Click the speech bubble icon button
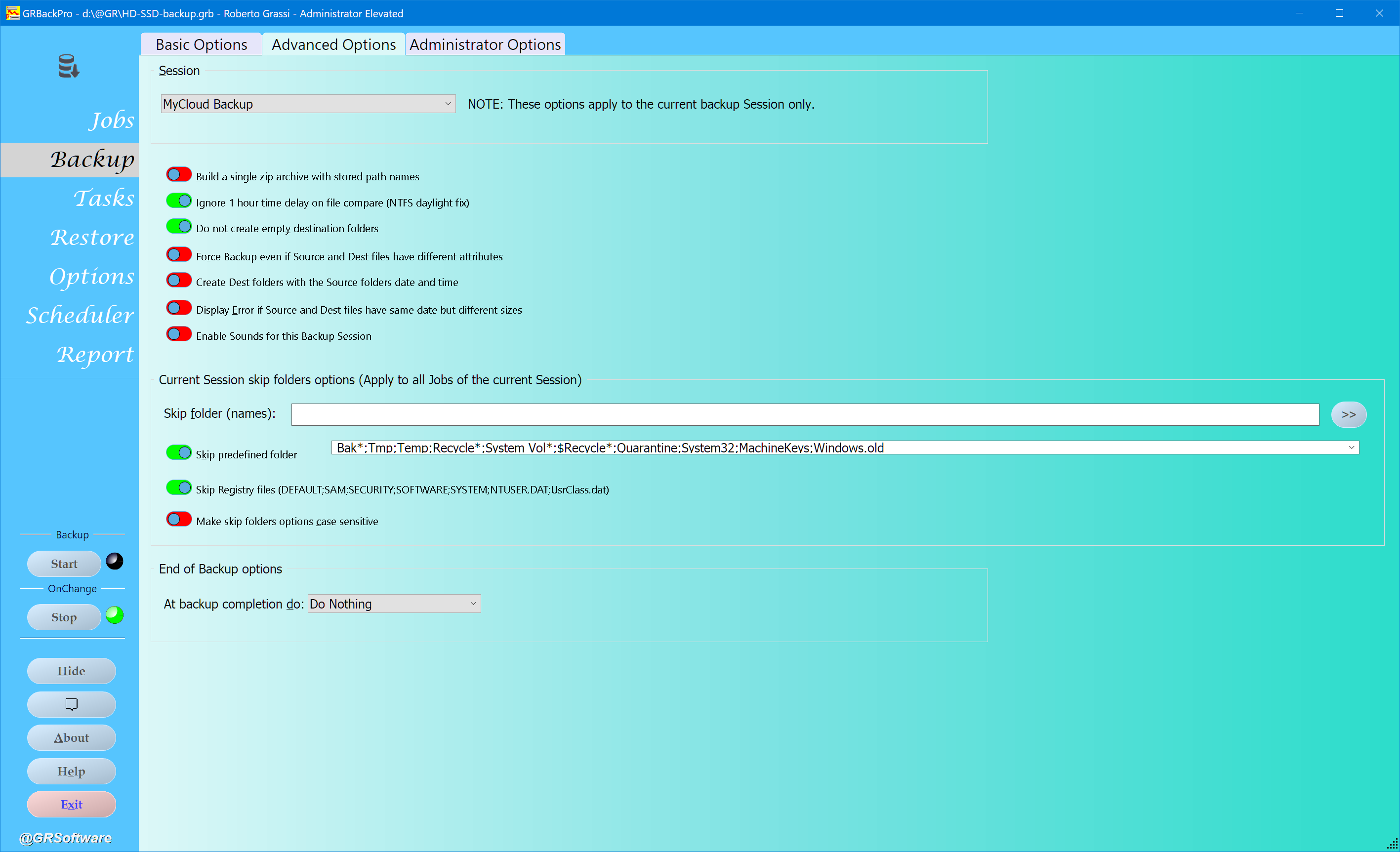The width and height of the screenshot is (1400, 852). (72, 704)
